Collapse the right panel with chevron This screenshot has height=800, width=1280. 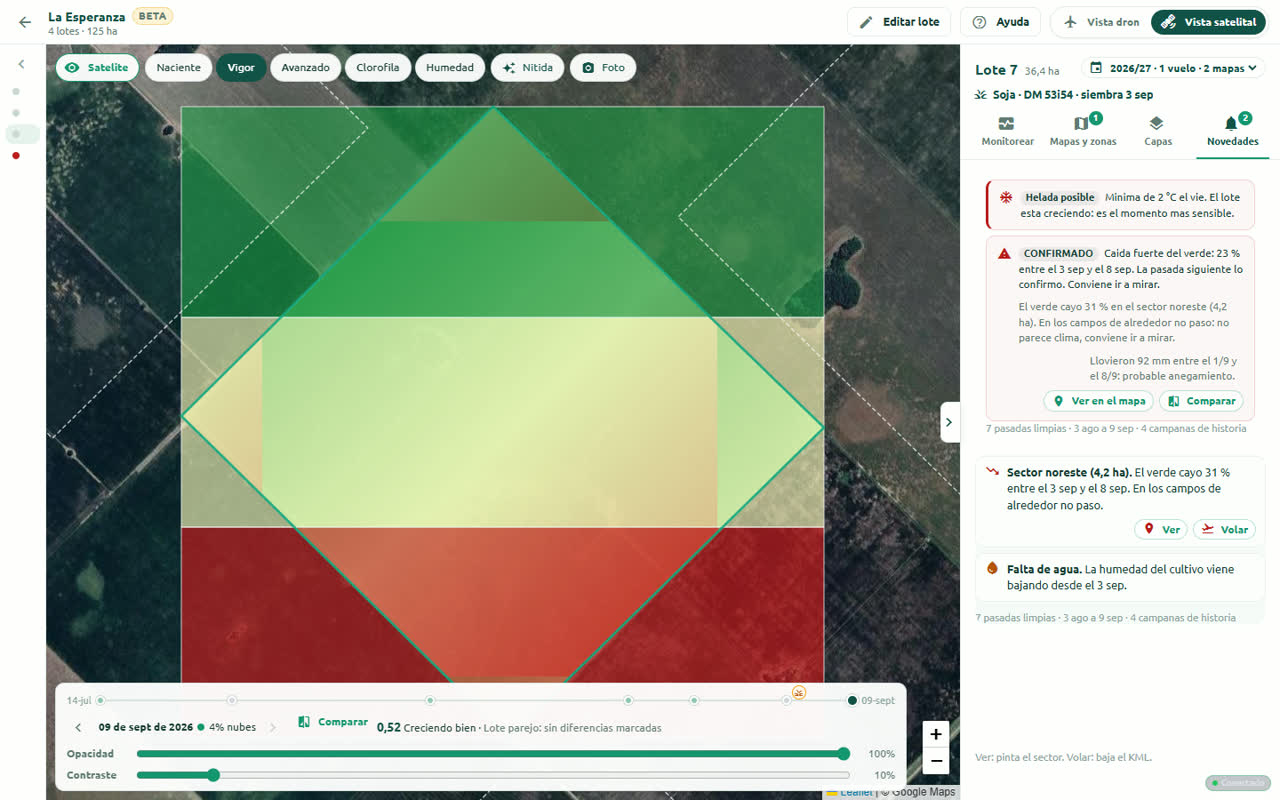(x=950, y=422)
